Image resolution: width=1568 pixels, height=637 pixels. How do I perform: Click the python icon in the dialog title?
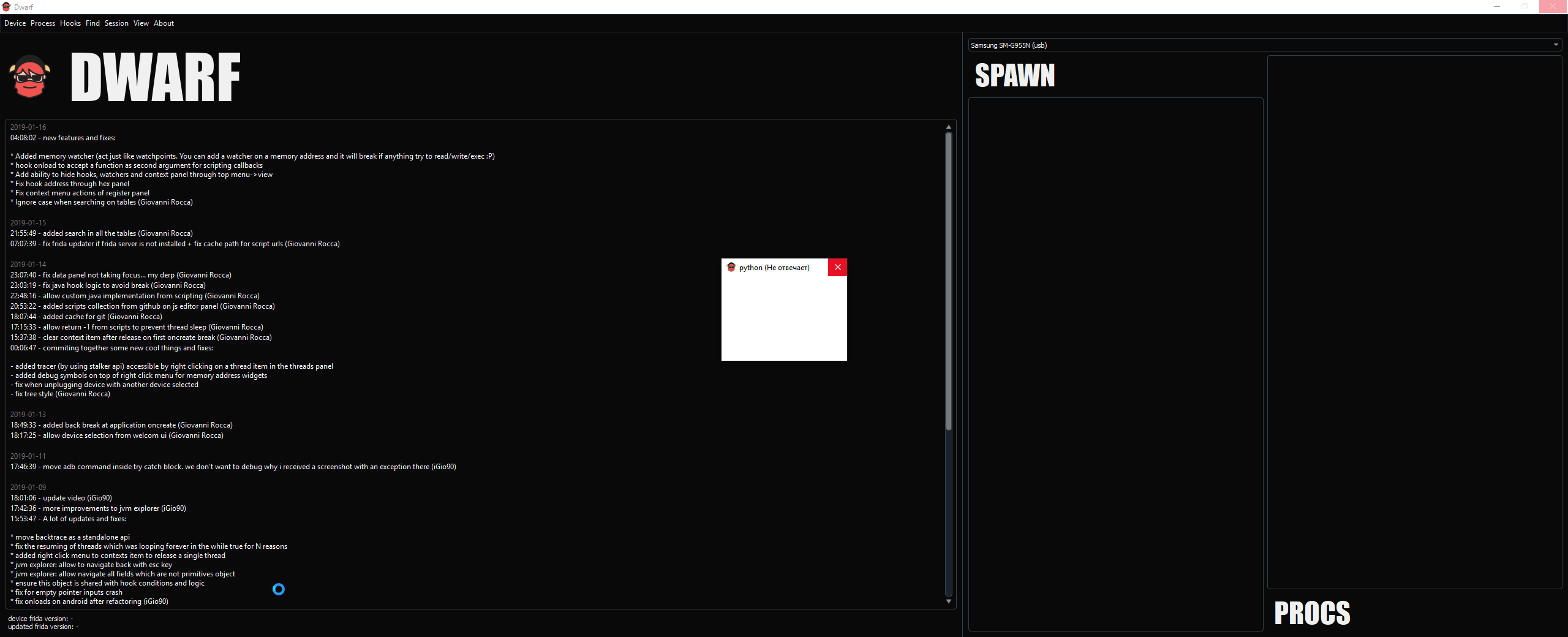[x=731, y=268]
